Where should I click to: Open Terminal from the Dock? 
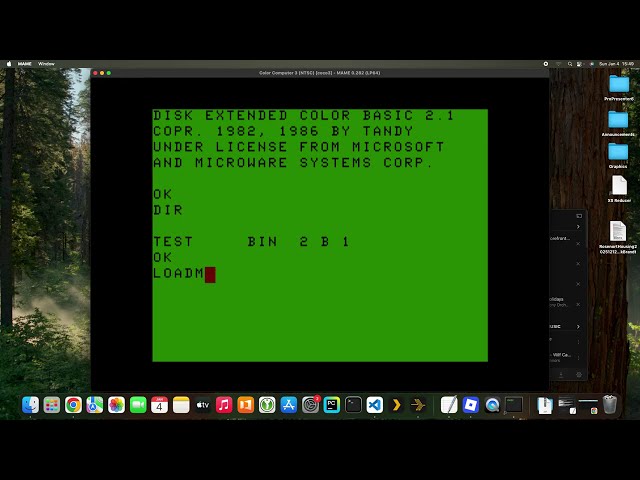353,405
